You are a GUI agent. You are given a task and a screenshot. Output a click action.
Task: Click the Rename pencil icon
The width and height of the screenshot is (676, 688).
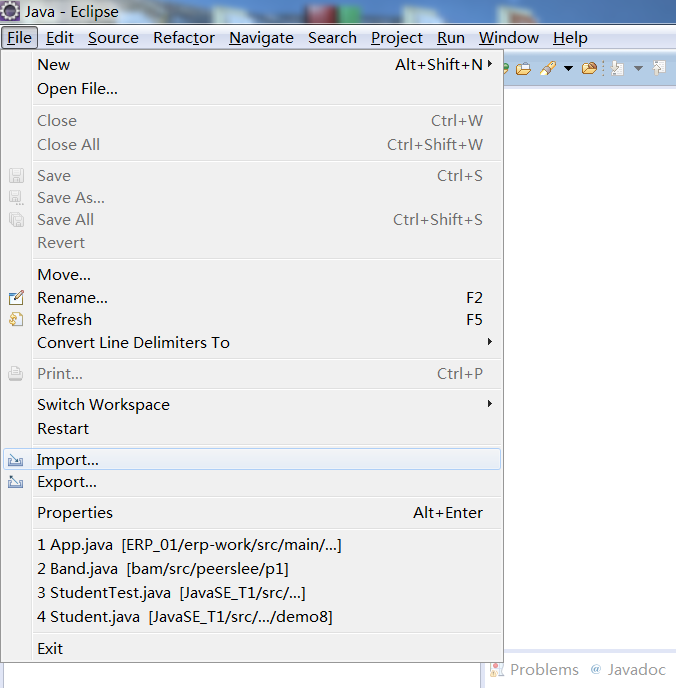(x=16, y=297)
